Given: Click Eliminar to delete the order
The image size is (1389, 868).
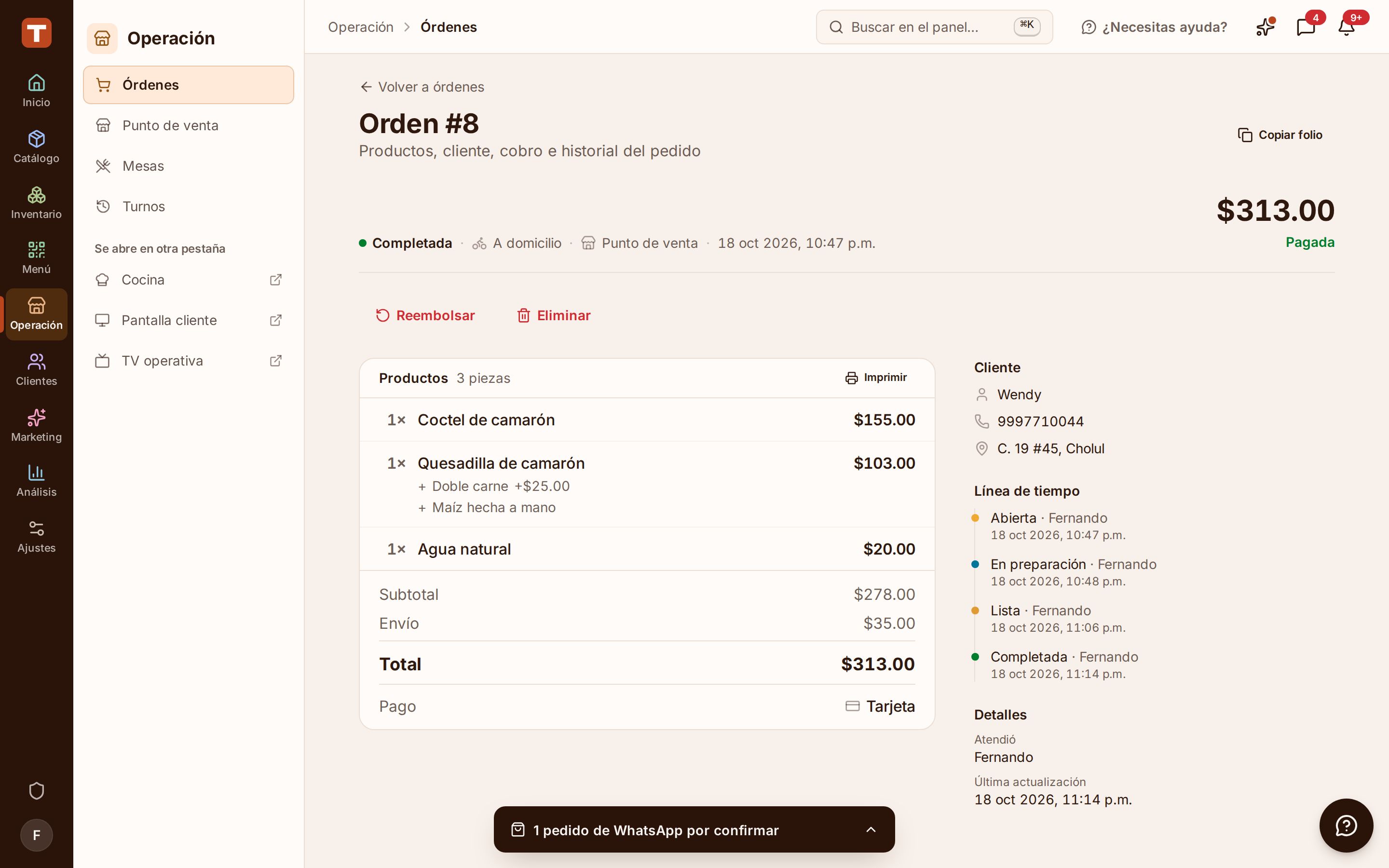Looking at the screenshot, I should pos(553,315).
